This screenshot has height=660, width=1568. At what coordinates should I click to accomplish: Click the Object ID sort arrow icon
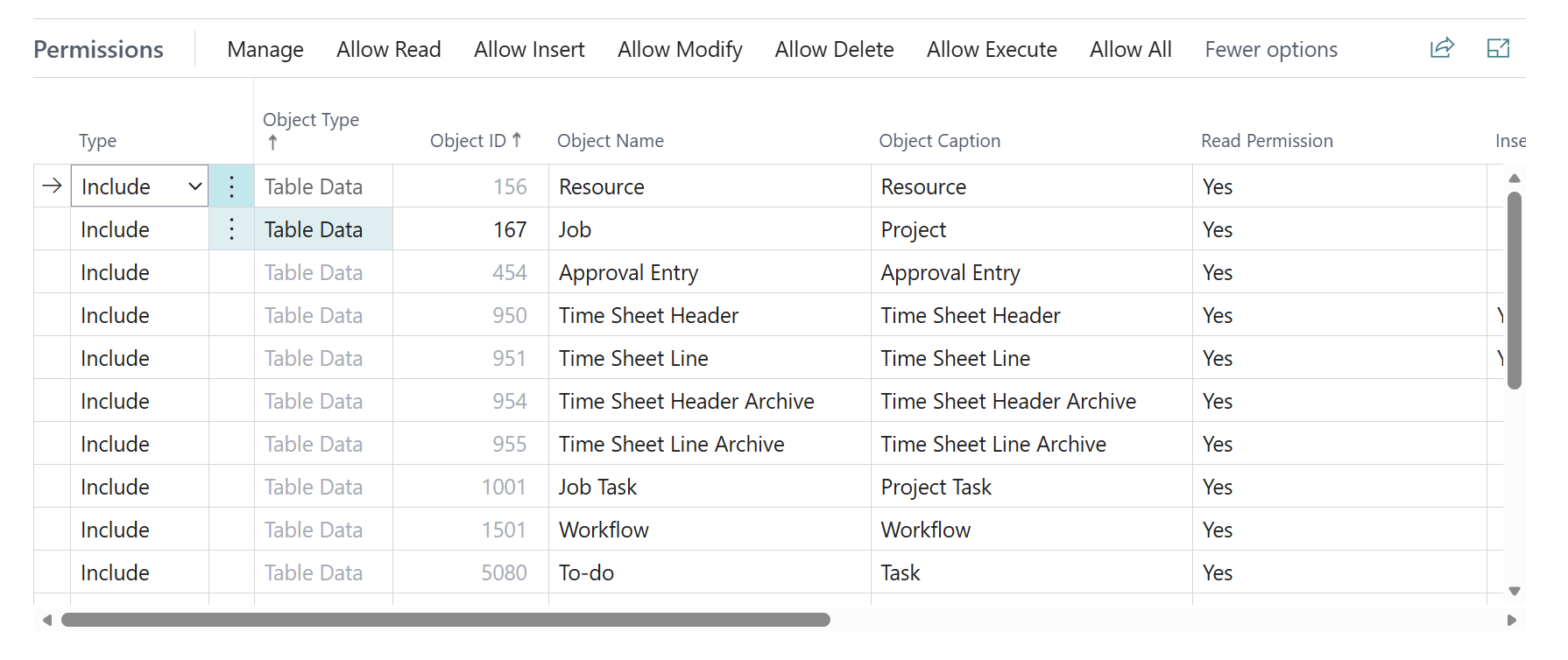tap(517, 139)
